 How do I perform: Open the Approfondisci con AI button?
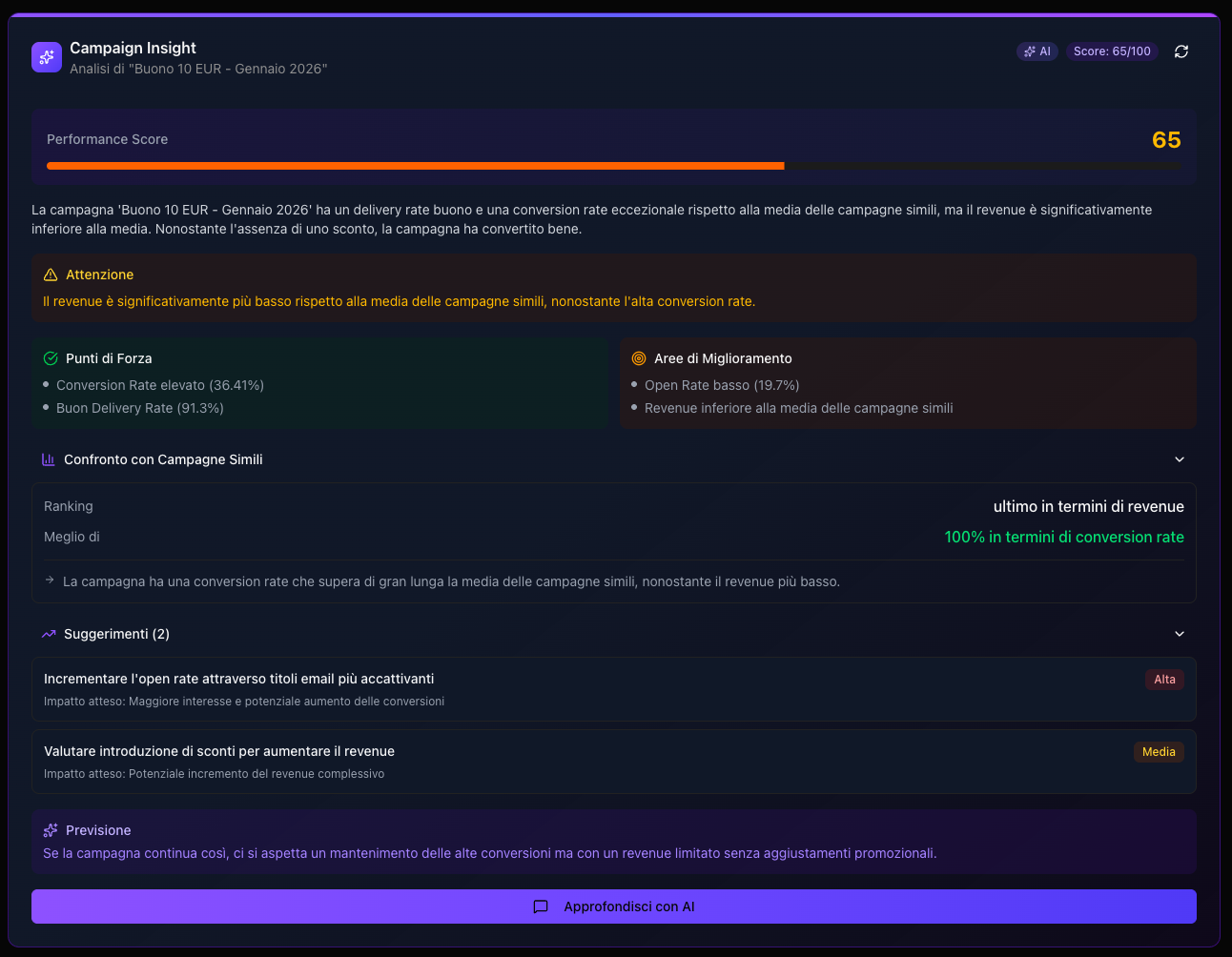pos(615,906)
